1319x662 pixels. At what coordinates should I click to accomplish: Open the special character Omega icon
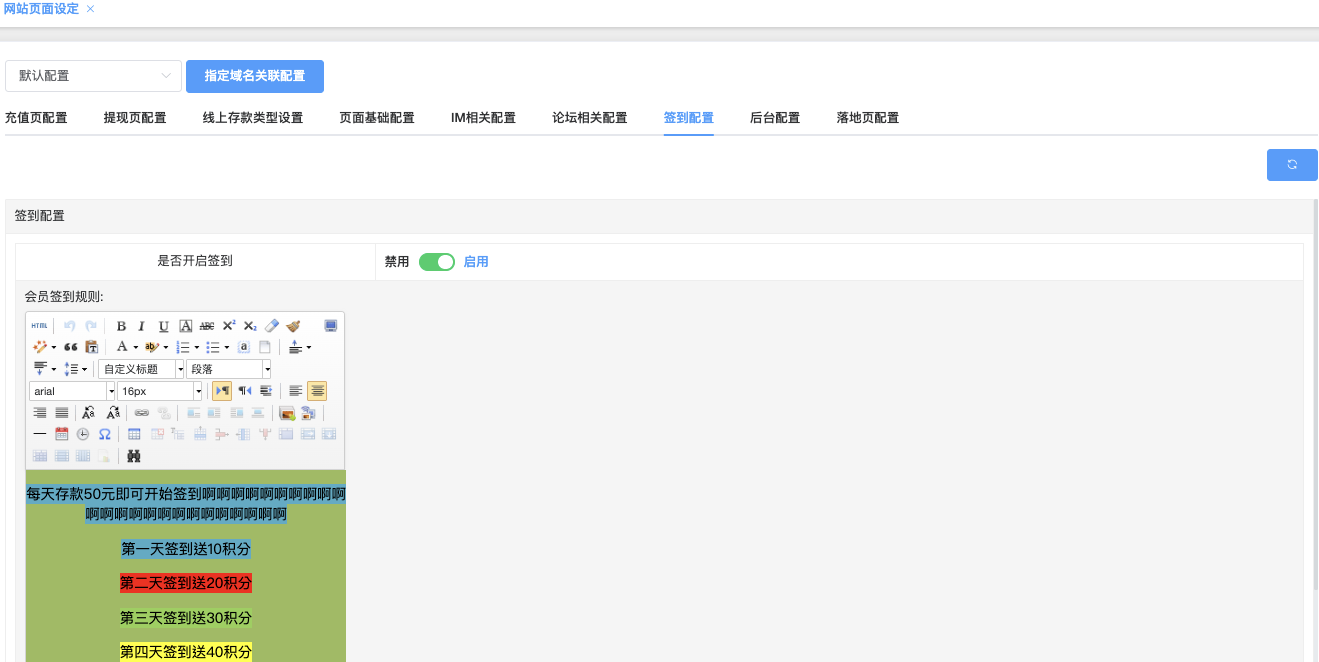(104, 434)
